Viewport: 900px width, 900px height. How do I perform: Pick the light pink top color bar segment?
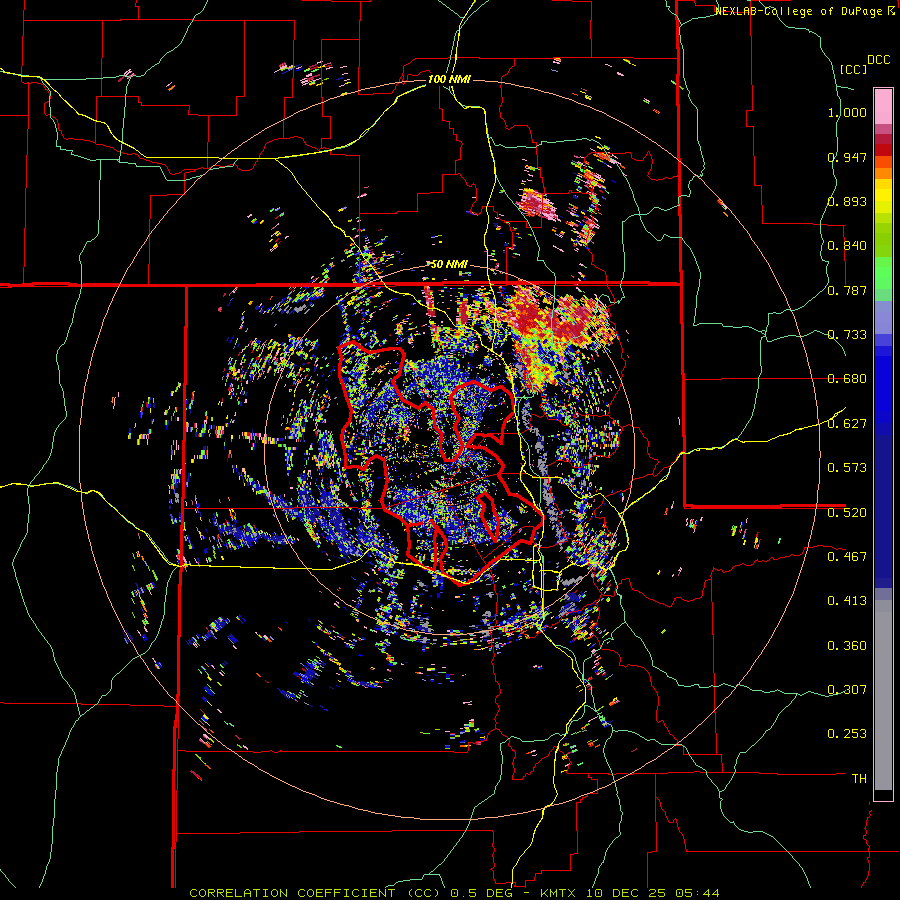883,106
